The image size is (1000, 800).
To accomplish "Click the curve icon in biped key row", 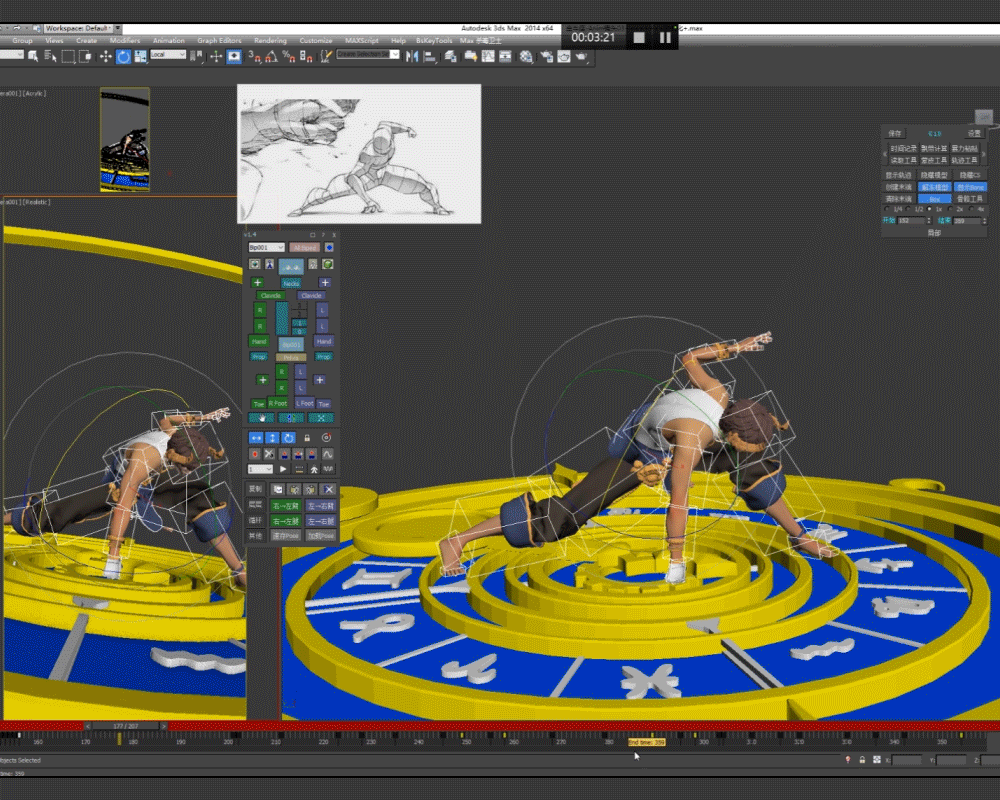I will (327, 454).
